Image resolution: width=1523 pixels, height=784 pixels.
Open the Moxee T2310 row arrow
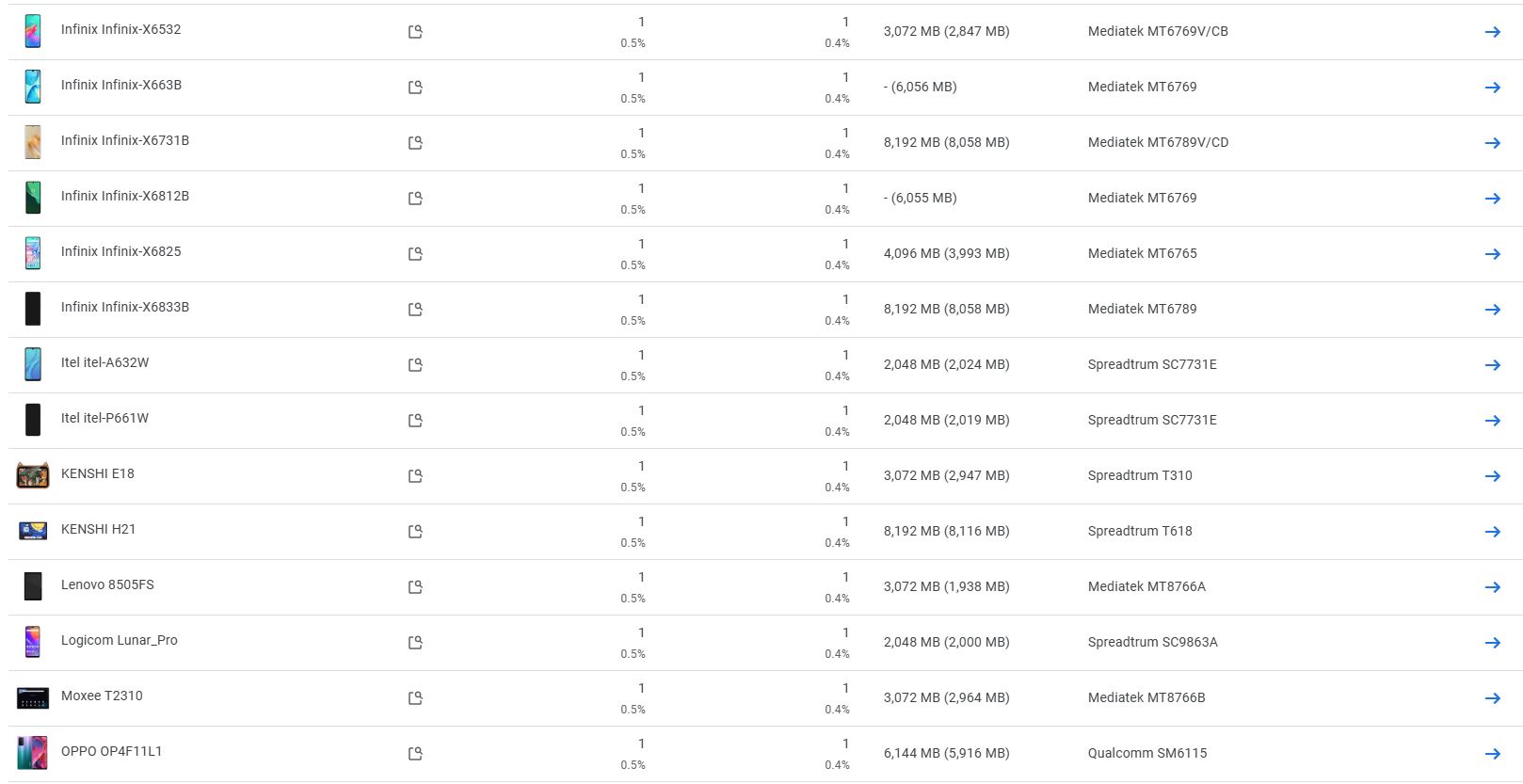1492,698
